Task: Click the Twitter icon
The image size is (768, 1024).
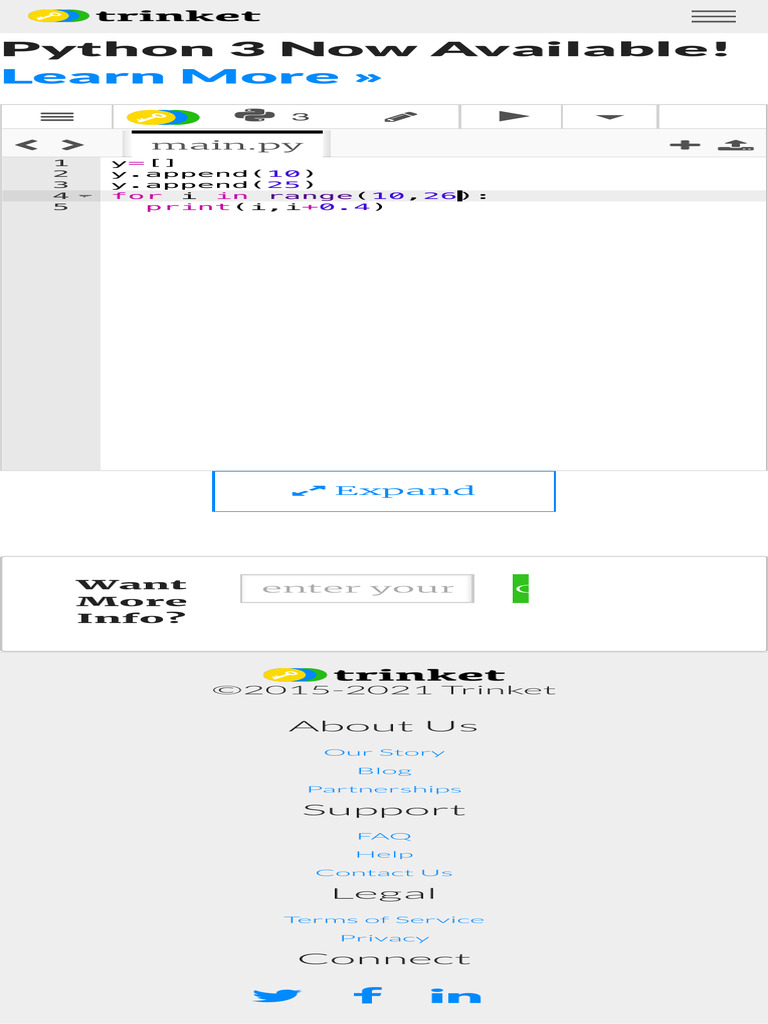Action: pos(277,995)
